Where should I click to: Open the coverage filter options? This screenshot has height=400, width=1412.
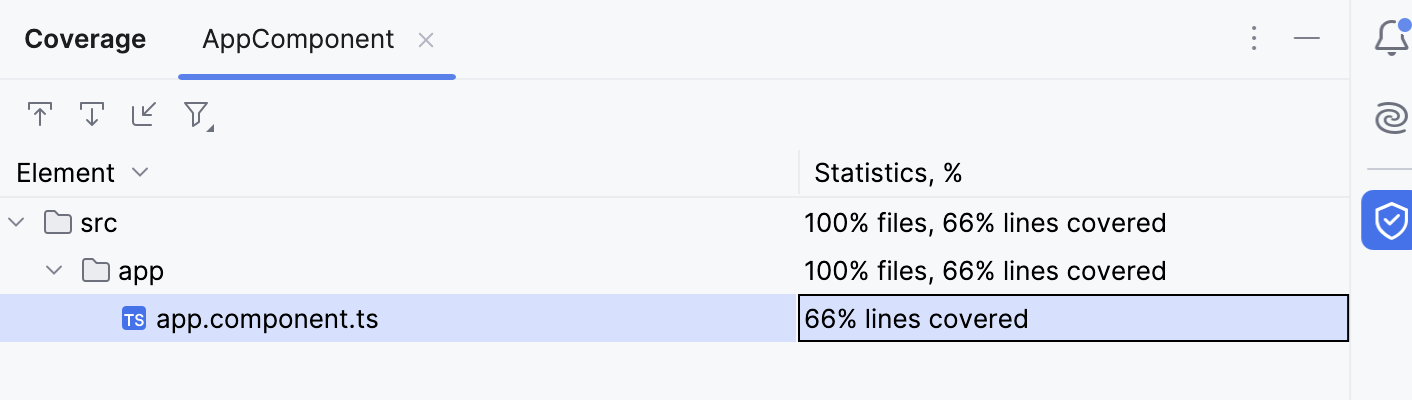point(197,115)
